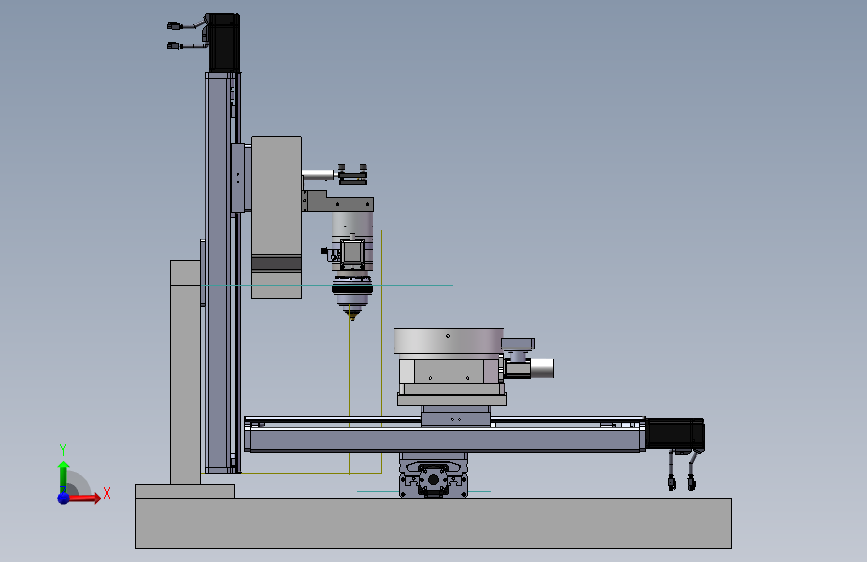
Task: Select the lower cable connector at top left
Action: (x=175, y=46)
